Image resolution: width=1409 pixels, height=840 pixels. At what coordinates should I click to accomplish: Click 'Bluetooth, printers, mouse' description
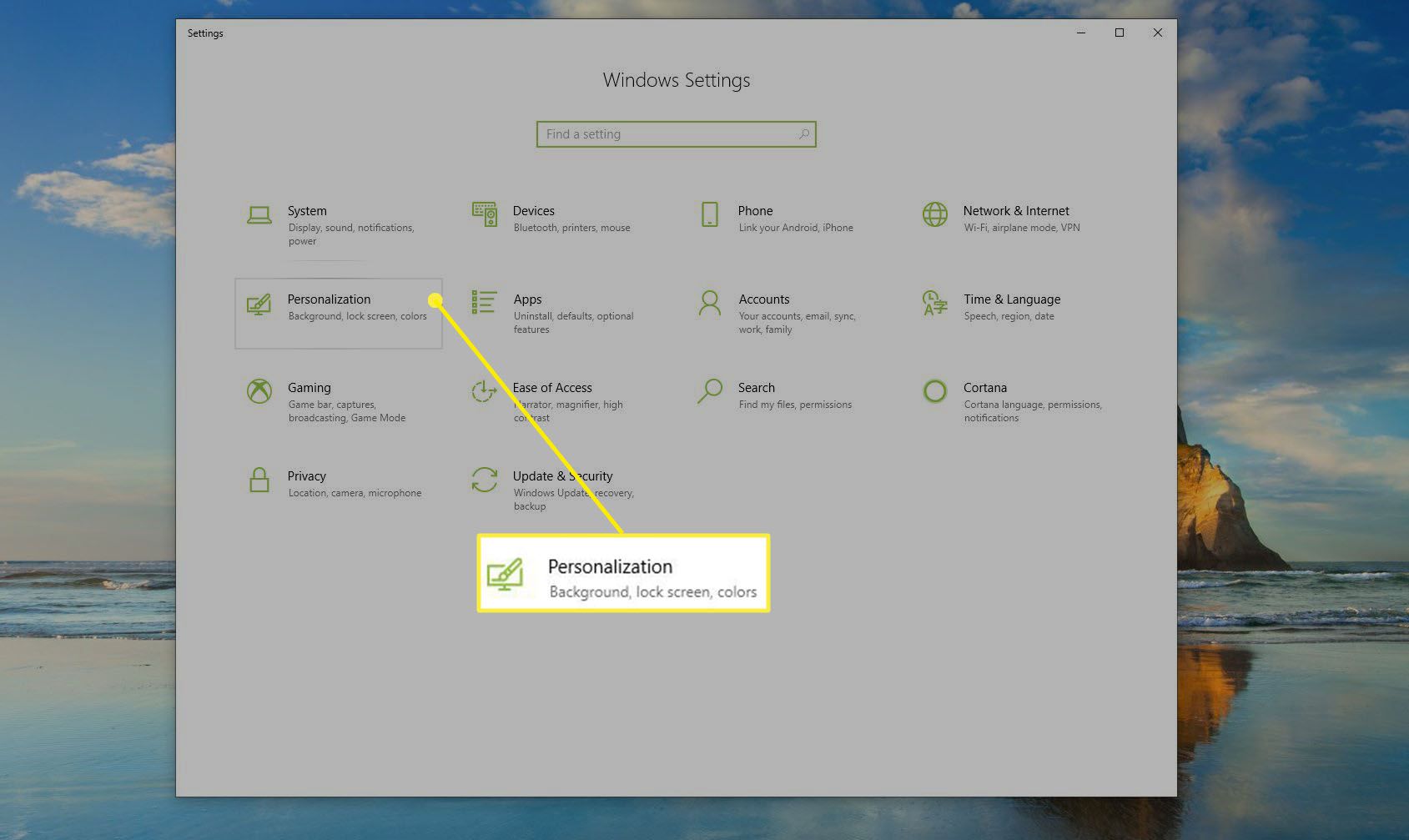coord(572,228)
